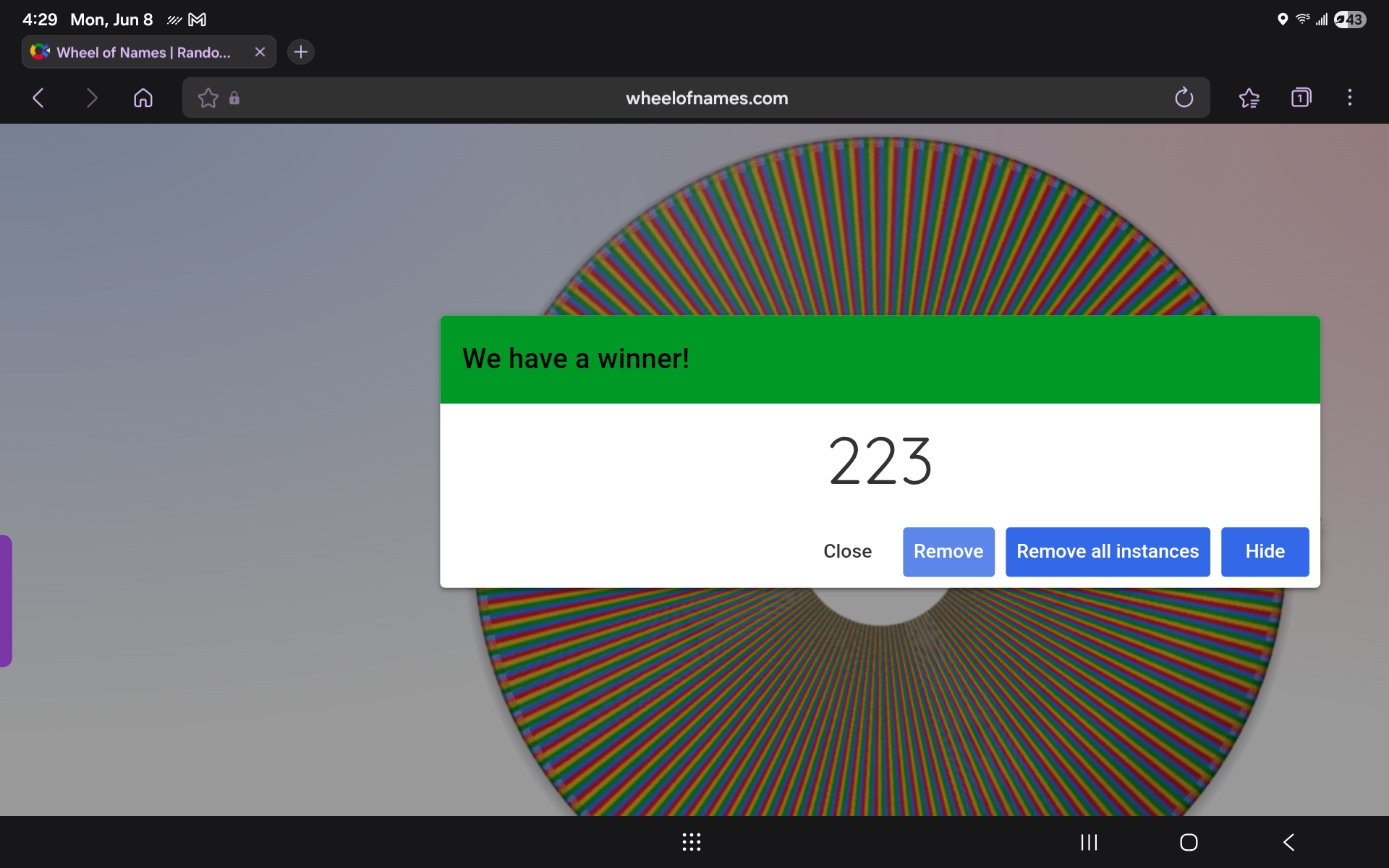This screenshot has width=1389, height=868.
Task: Open the purple side panel handle
Action: click(6, 601)
